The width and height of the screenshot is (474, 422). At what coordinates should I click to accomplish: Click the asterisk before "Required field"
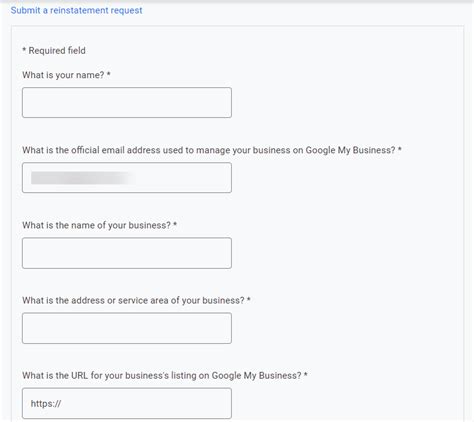24,50
